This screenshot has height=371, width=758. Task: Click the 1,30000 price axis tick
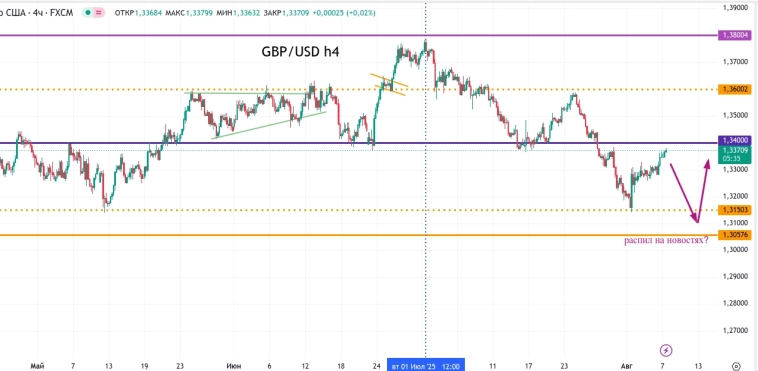point(736,250)
